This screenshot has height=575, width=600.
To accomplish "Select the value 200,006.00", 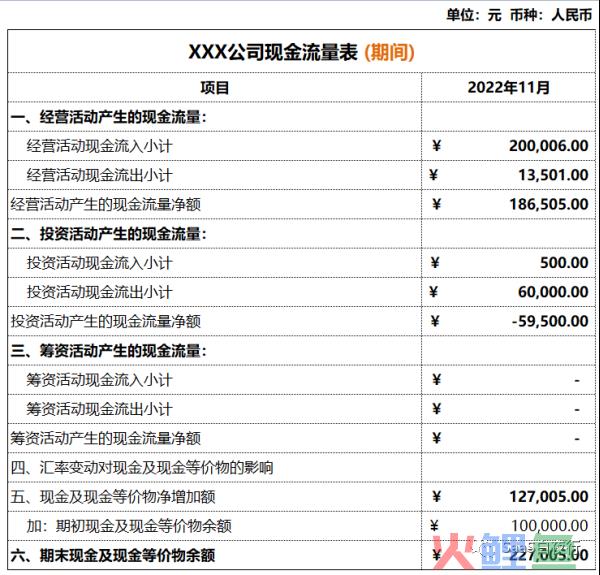I will coord(549,146).
